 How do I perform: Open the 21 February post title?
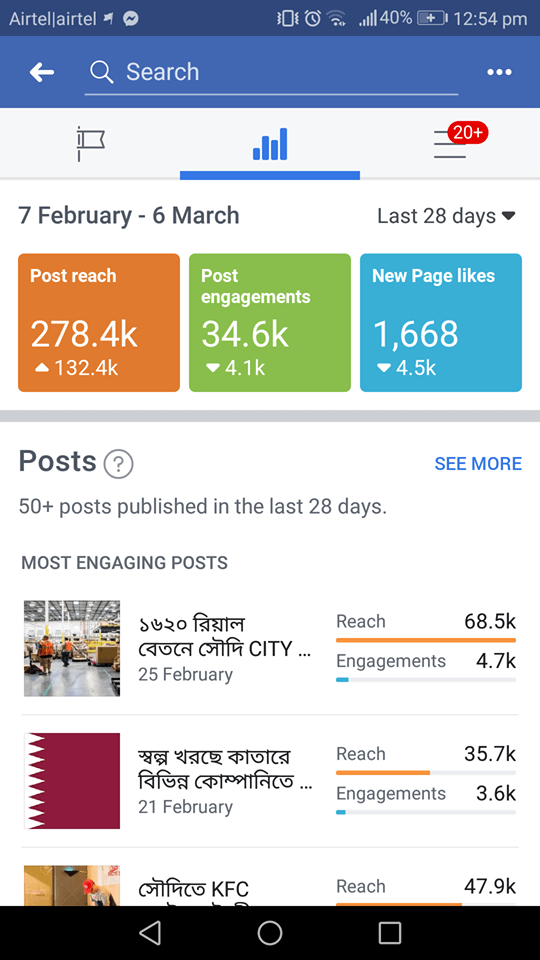225,770
